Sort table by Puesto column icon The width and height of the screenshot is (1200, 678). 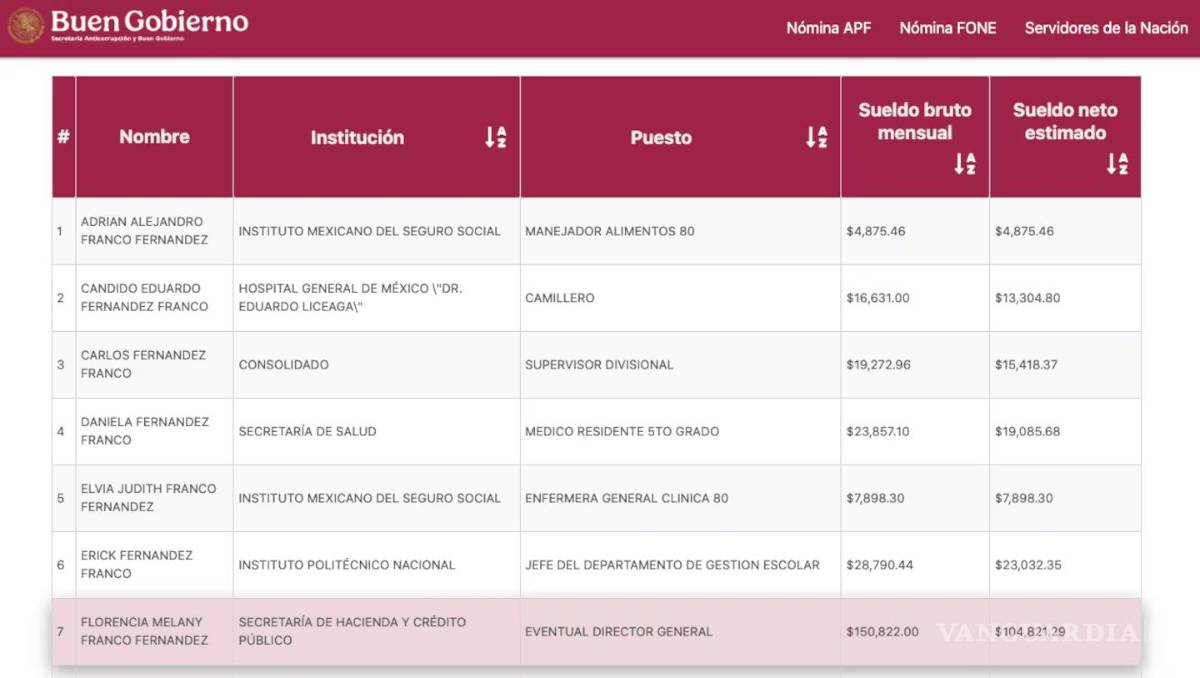point(816,138)
